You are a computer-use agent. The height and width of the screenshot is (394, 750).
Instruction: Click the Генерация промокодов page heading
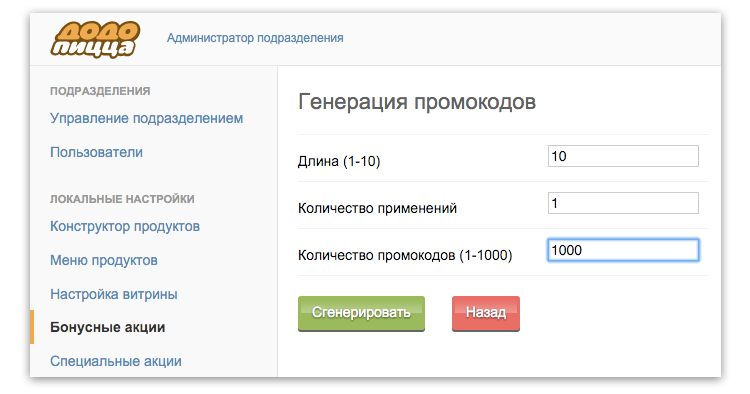[x=417, y=101]
